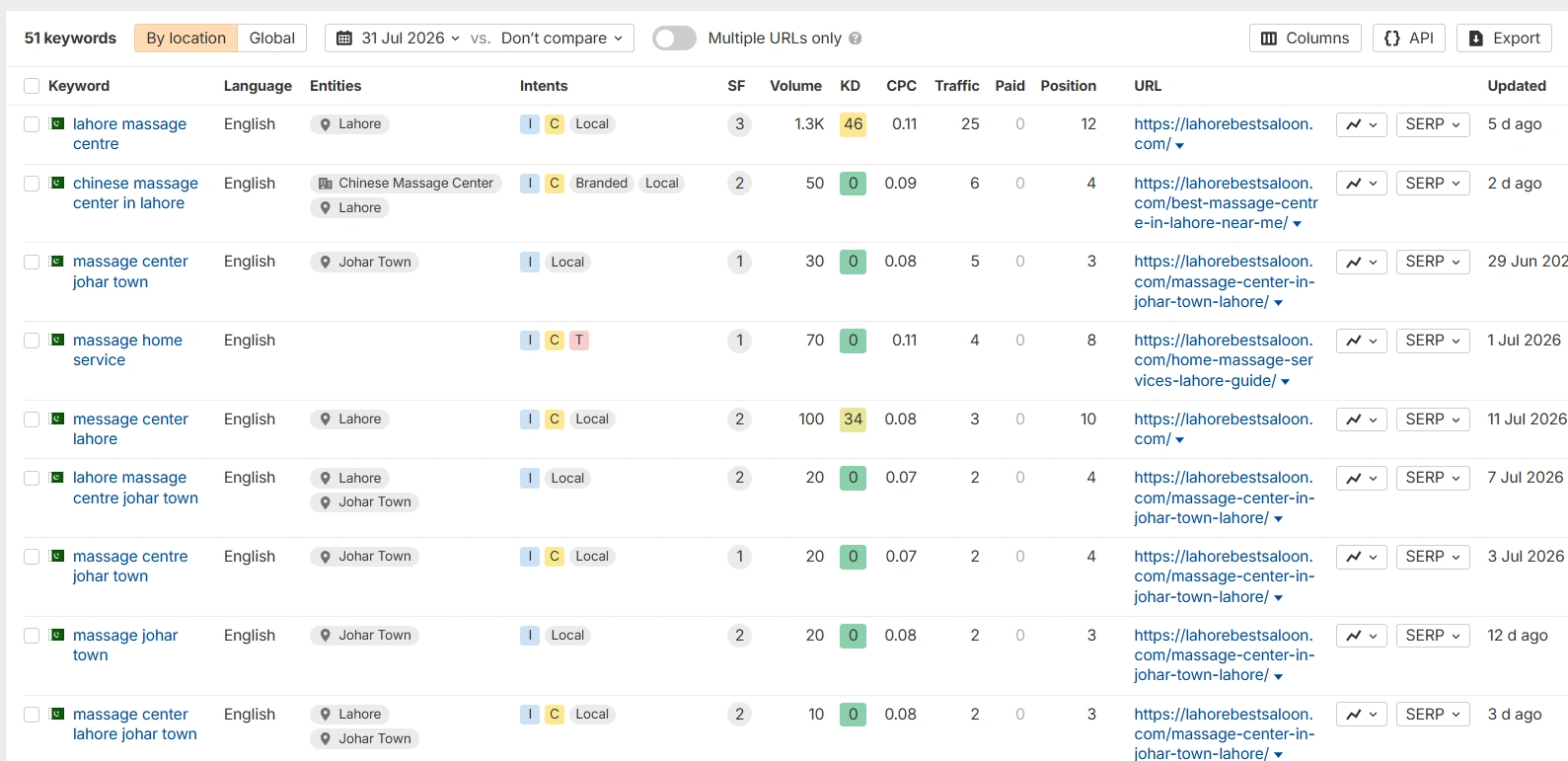Expand the URL caret for lahore massage centre
This screenshot has width=1568, height=761.
tap(1180, 146)
